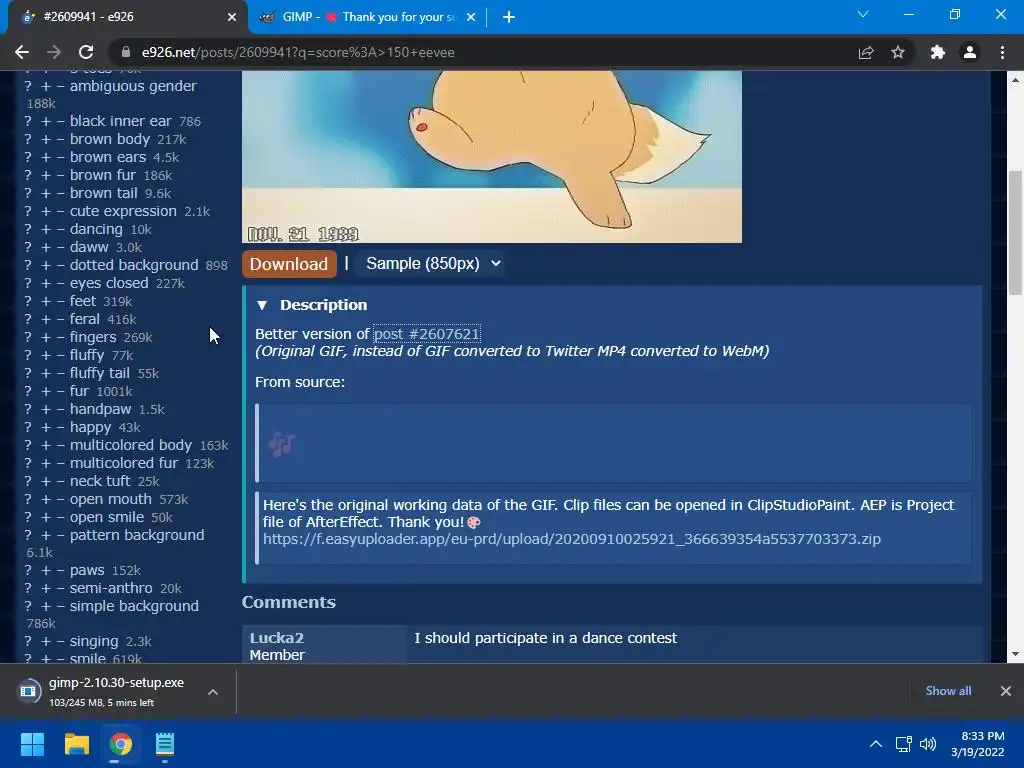
Task: Exclude the singing tag with minus
Action: (60, 641)
